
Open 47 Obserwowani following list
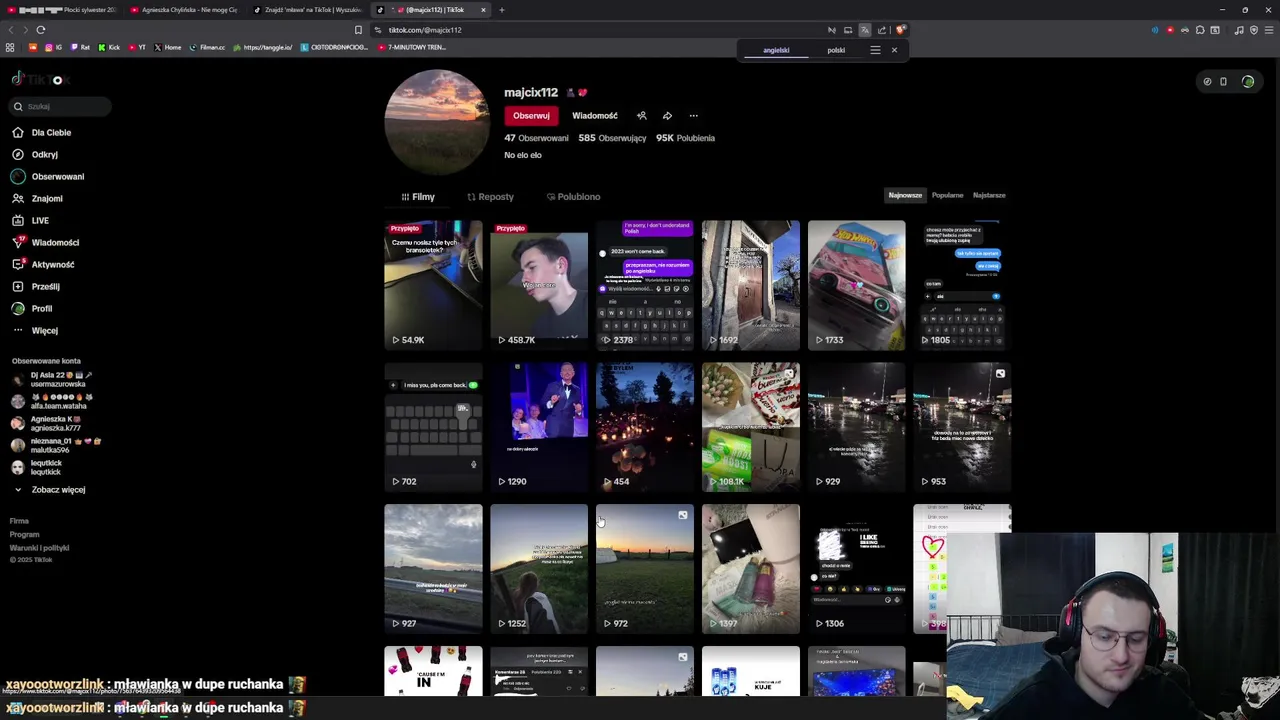(536, 138)
